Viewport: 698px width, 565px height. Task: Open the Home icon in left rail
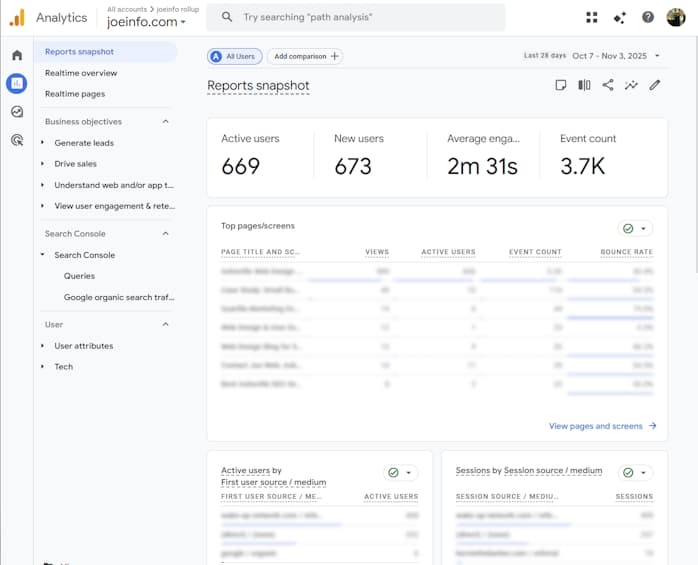[x=16, y=55]
